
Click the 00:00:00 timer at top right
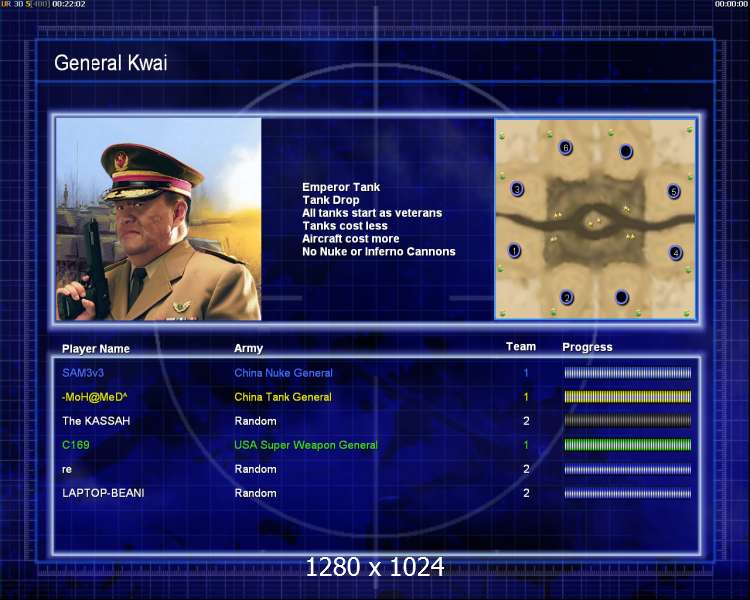click(731, 4)
